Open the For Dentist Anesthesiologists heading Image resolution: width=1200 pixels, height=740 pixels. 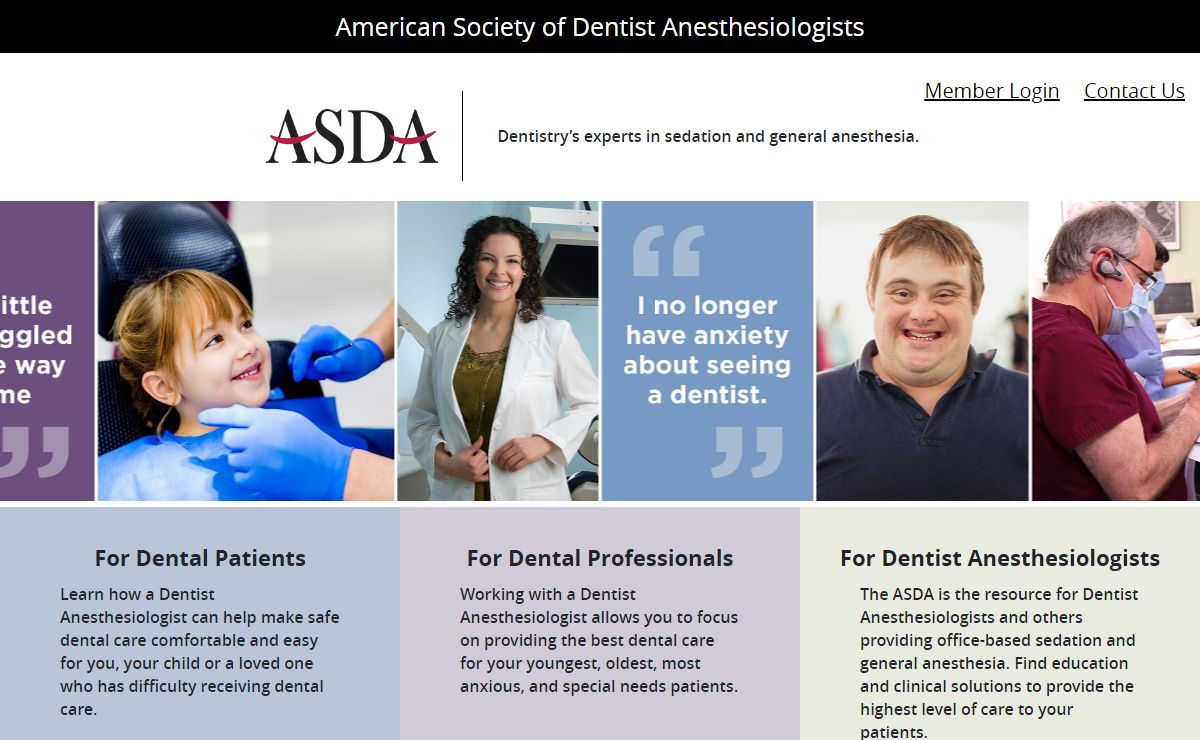pos(1000,558)
